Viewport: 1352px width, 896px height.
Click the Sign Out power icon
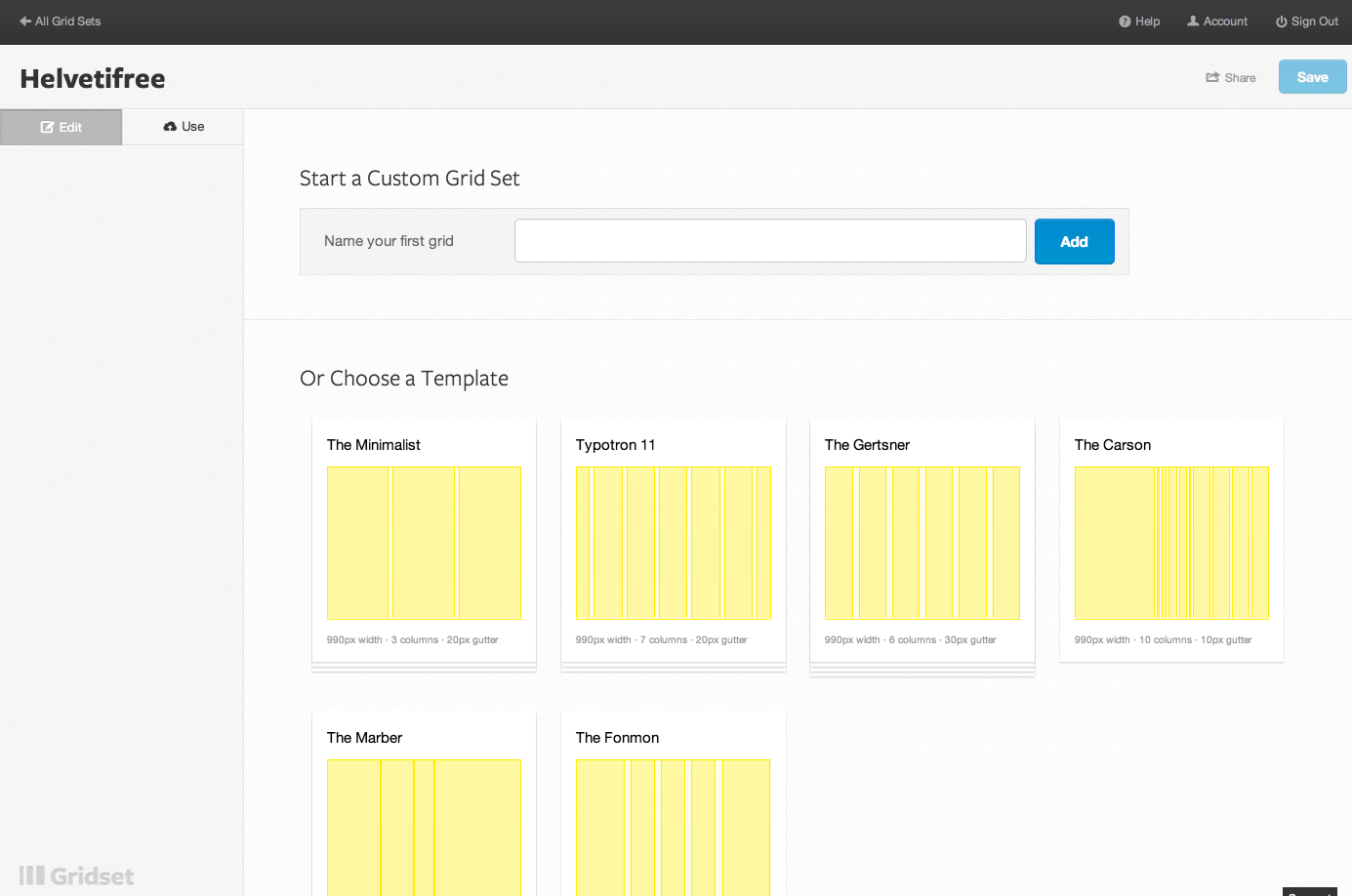(1281, 21)
